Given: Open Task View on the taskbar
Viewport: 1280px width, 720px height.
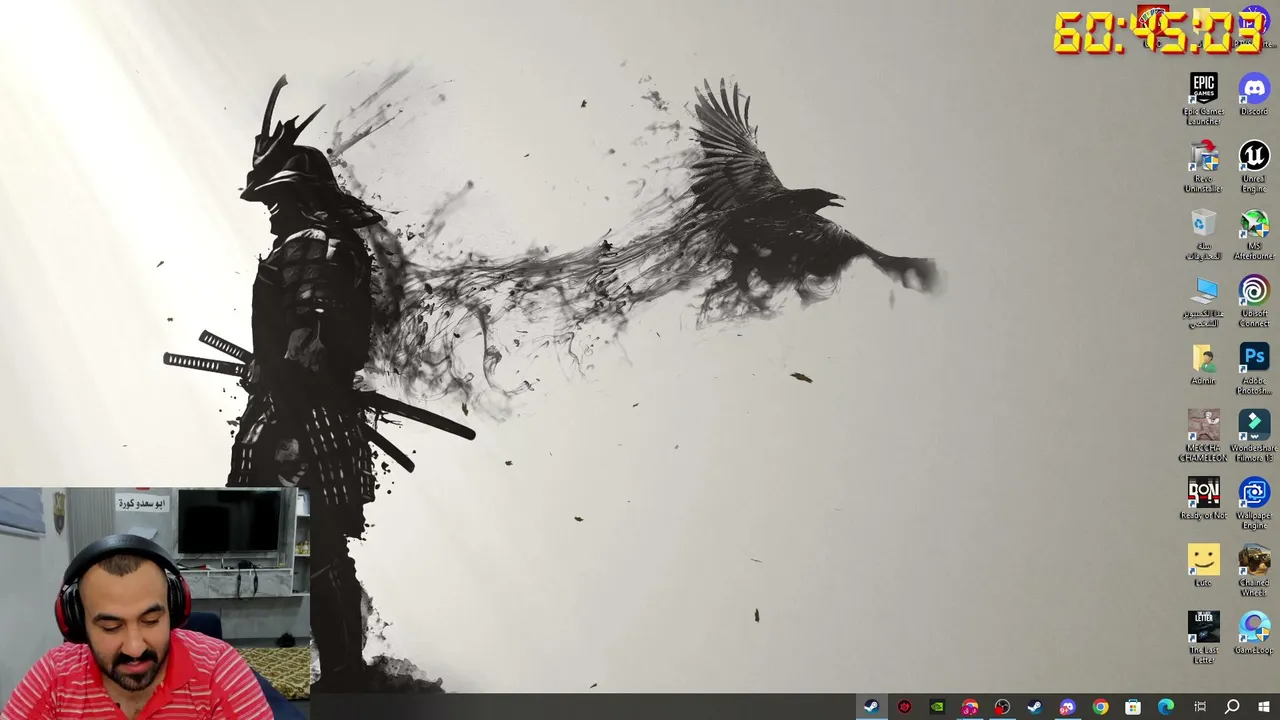Looking at the screenshot, I should (x=1199, y=707).
